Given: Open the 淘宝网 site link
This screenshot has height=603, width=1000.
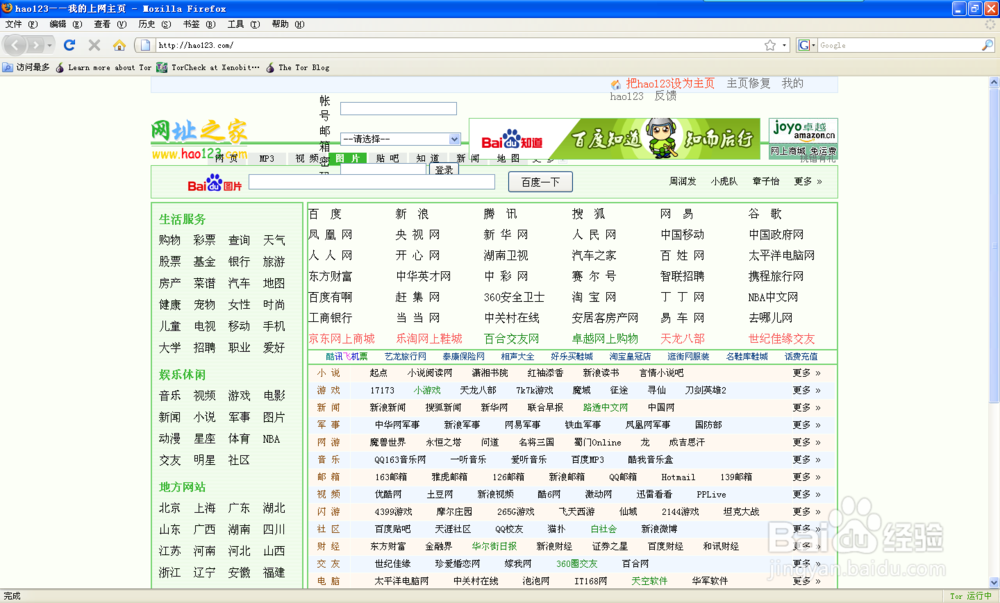Looking at the screenshot, I should tap(594, 297).
